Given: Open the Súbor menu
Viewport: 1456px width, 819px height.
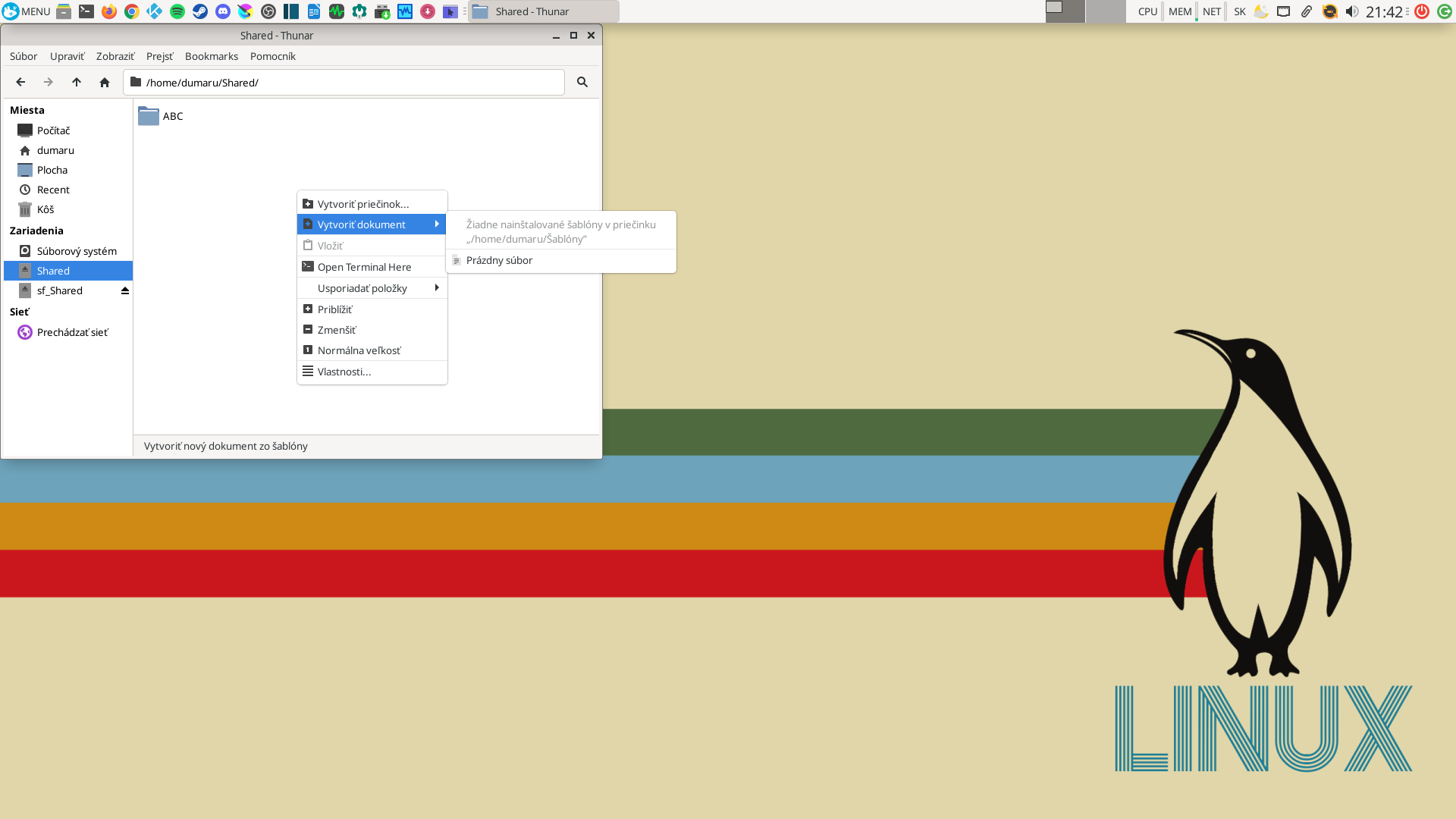Looking at the screenshot, I should click(x=24, y=56).
